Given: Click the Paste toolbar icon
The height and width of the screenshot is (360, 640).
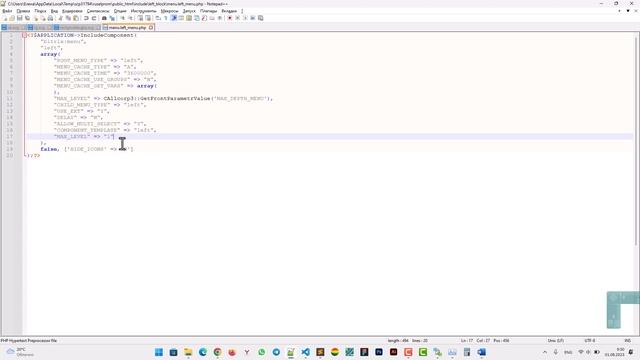Looking at the screenshot, I should pos(76,18).
